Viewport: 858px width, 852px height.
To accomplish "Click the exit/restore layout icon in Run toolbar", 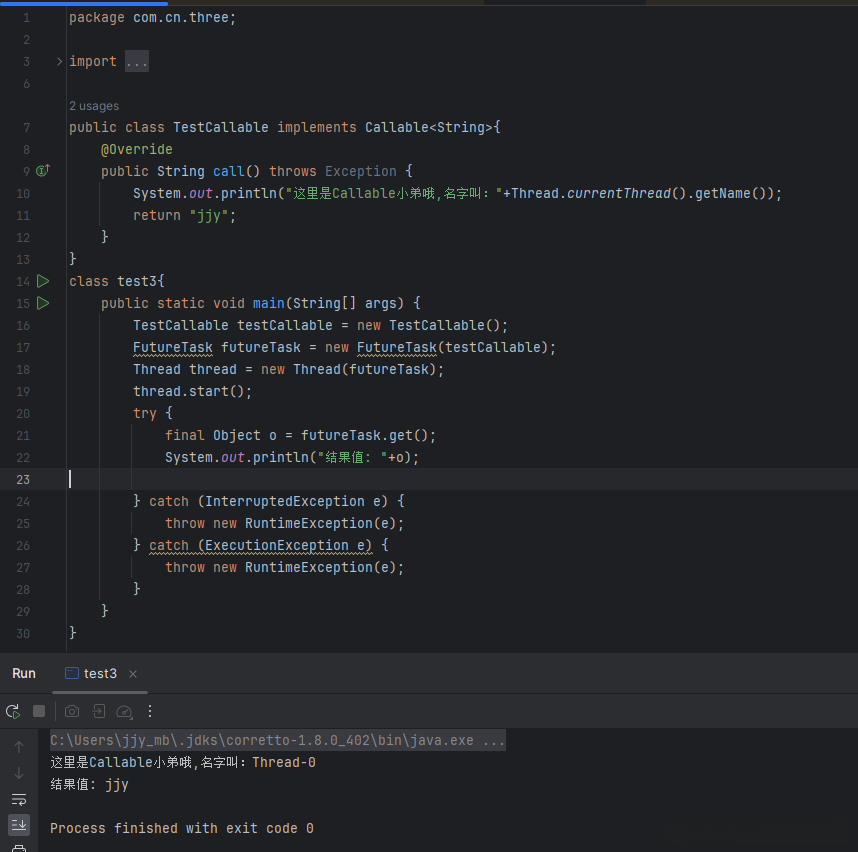I will click(x=98, y=711).
